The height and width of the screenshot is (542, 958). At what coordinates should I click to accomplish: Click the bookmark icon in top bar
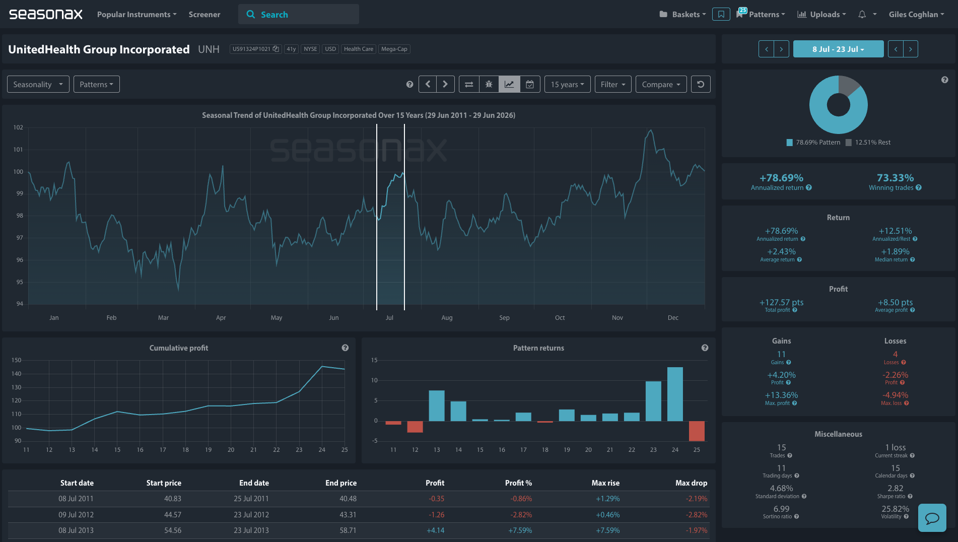721,14
